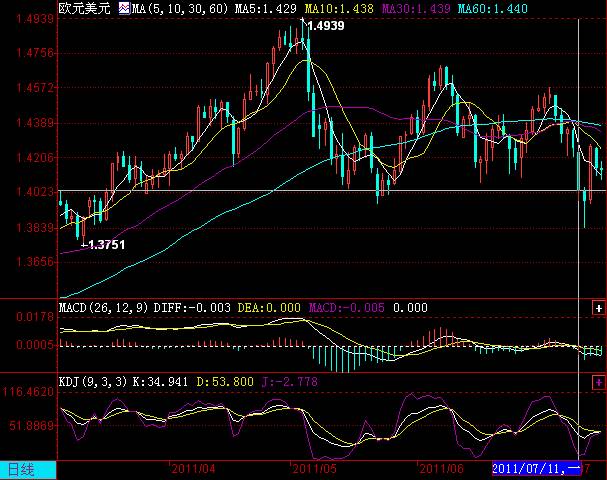This screenshot has width=607, height=480.
Task: Select the MA60:1.440 value label
Action: click(x=493, y=9)
